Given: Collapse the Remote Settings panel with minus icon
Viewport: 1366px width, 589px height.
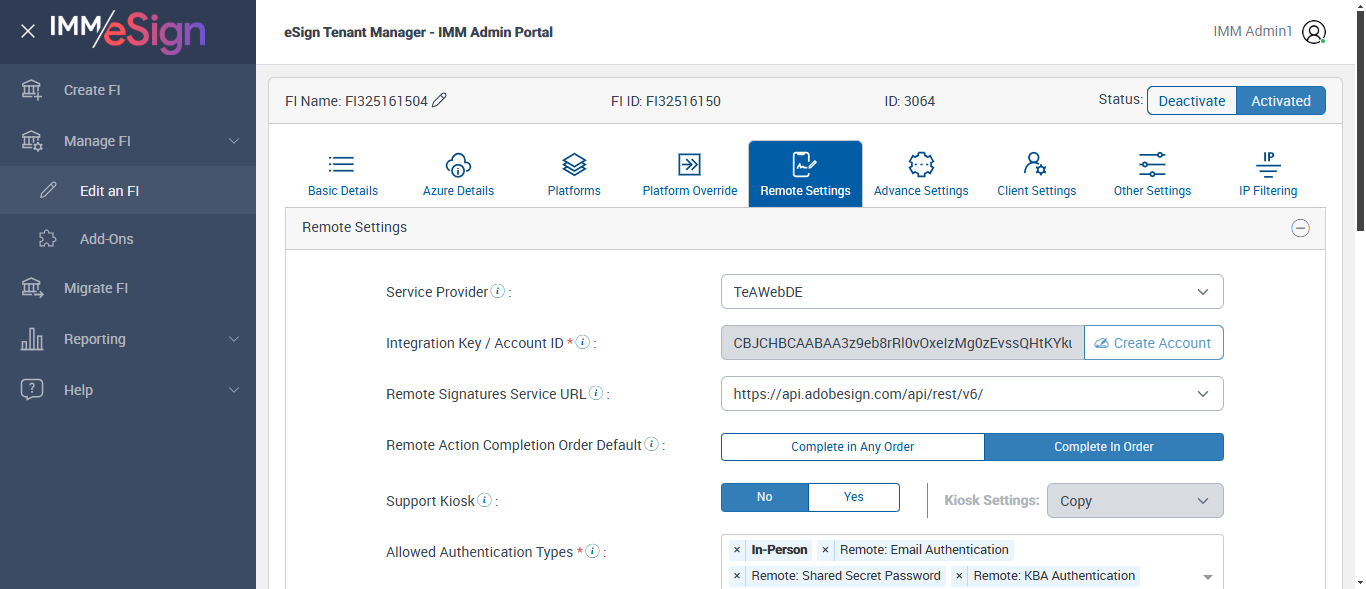Looking at the screenshot, I should 1300,228.
